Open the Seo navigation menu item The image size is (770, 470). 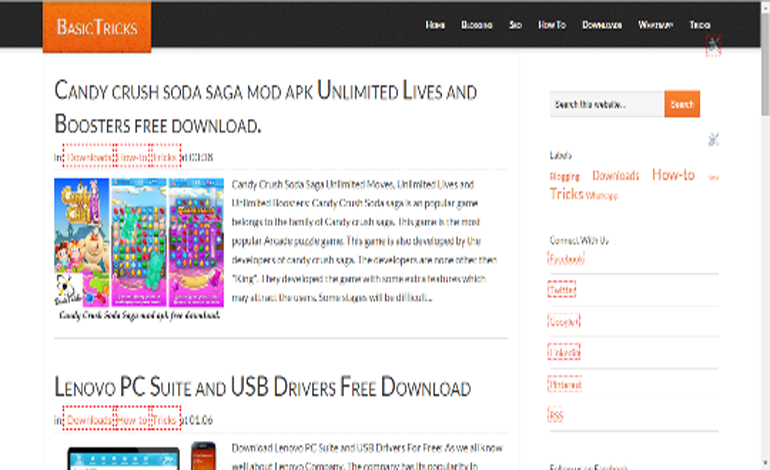(x=515, y=25)
